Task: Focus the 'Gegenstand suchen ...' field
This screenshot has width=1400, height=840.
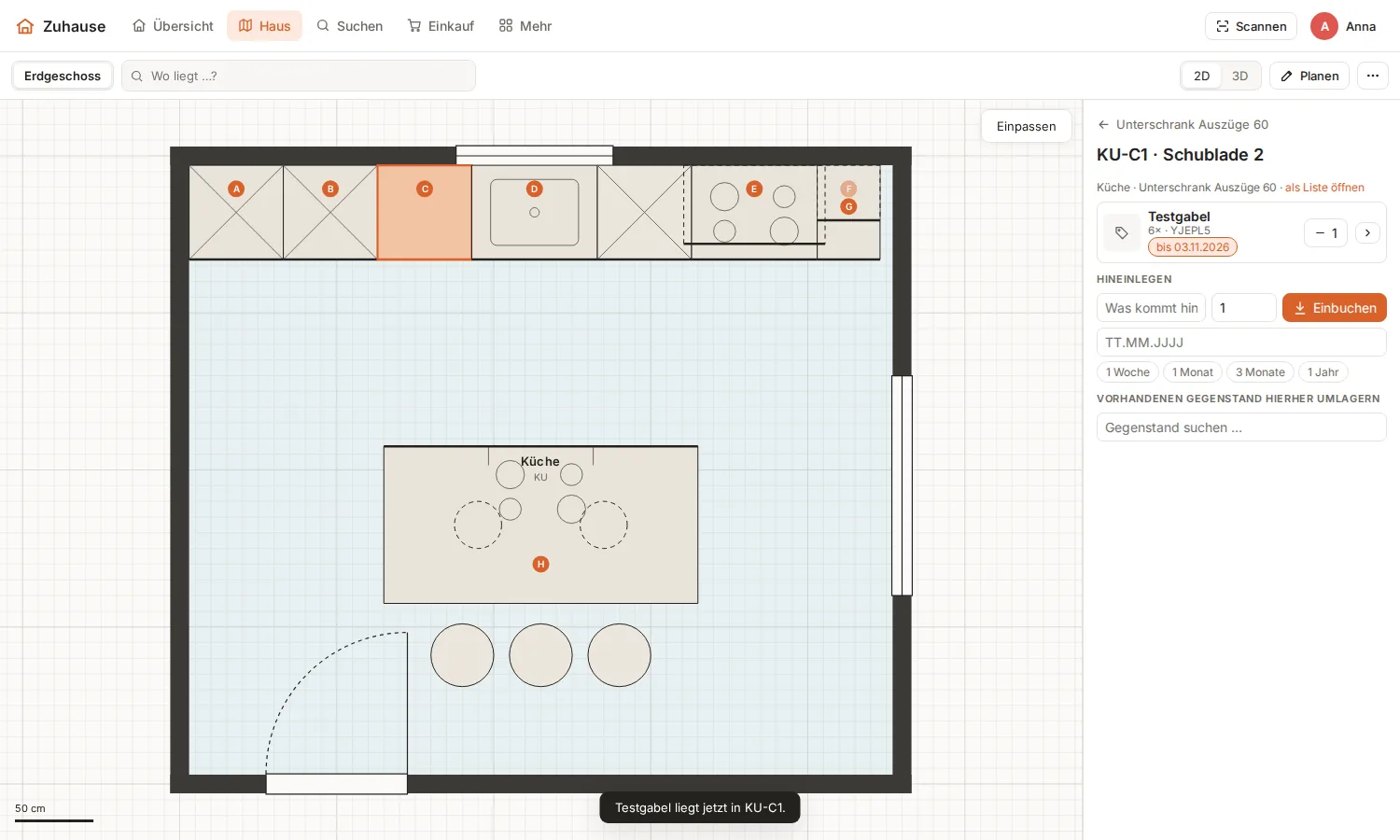Action: (x=1241, y=427)
